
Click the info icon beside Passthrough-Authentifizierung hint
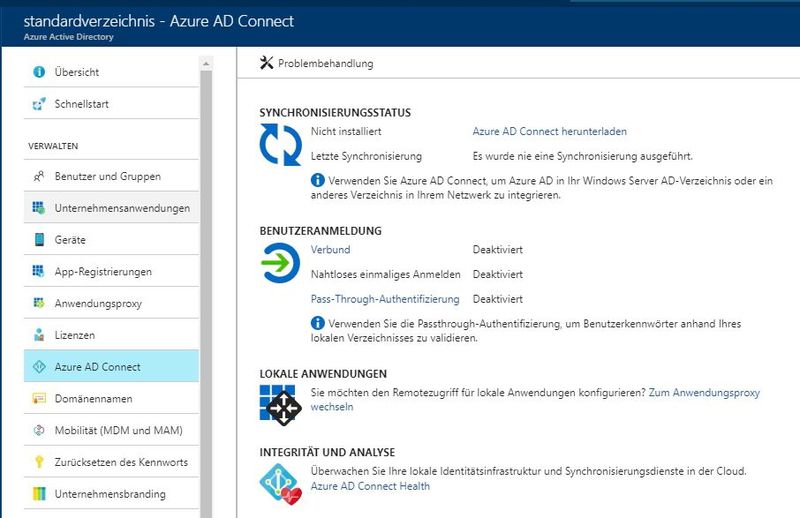[317, 323]
